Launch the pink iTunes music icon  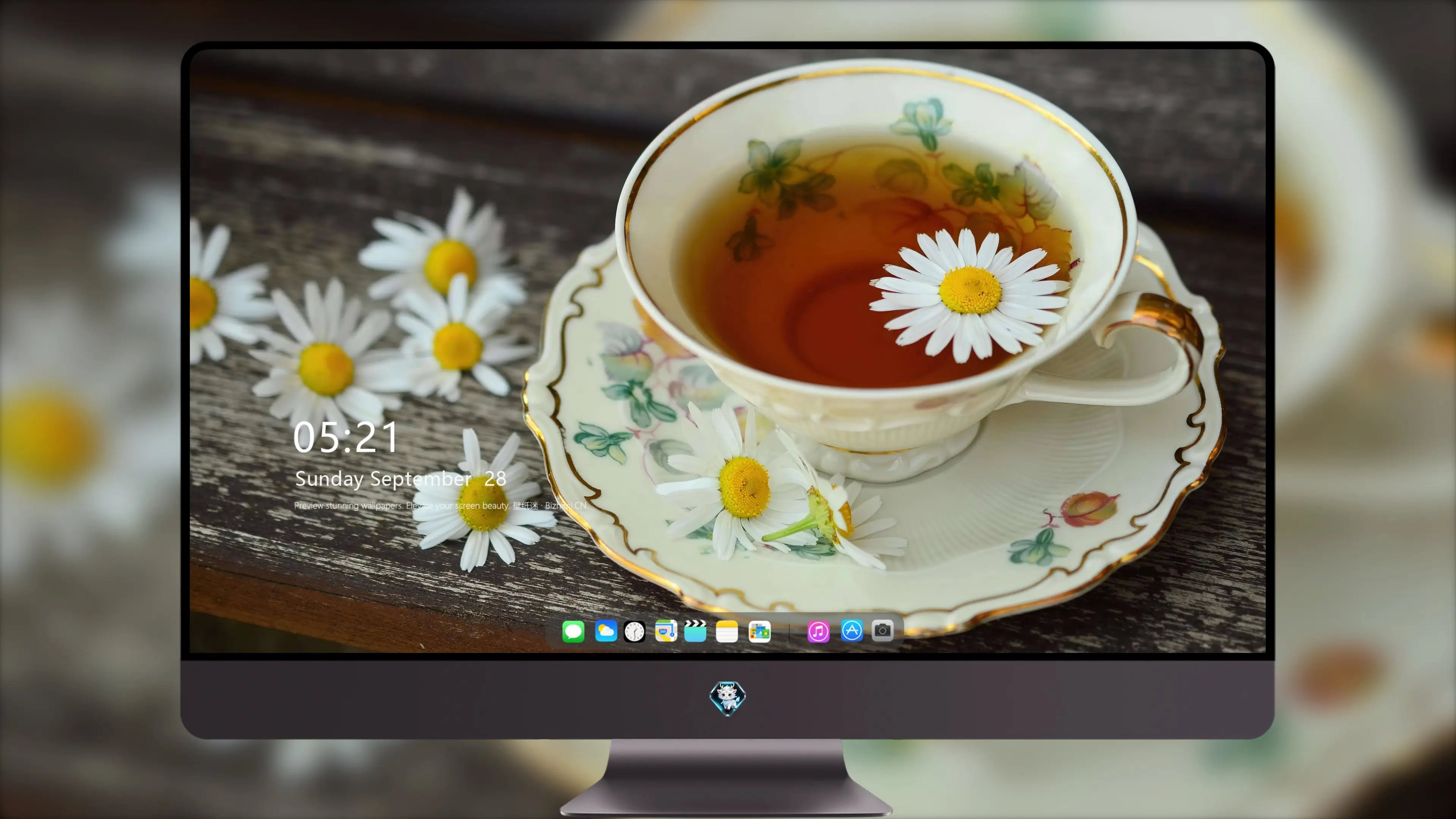819,631
